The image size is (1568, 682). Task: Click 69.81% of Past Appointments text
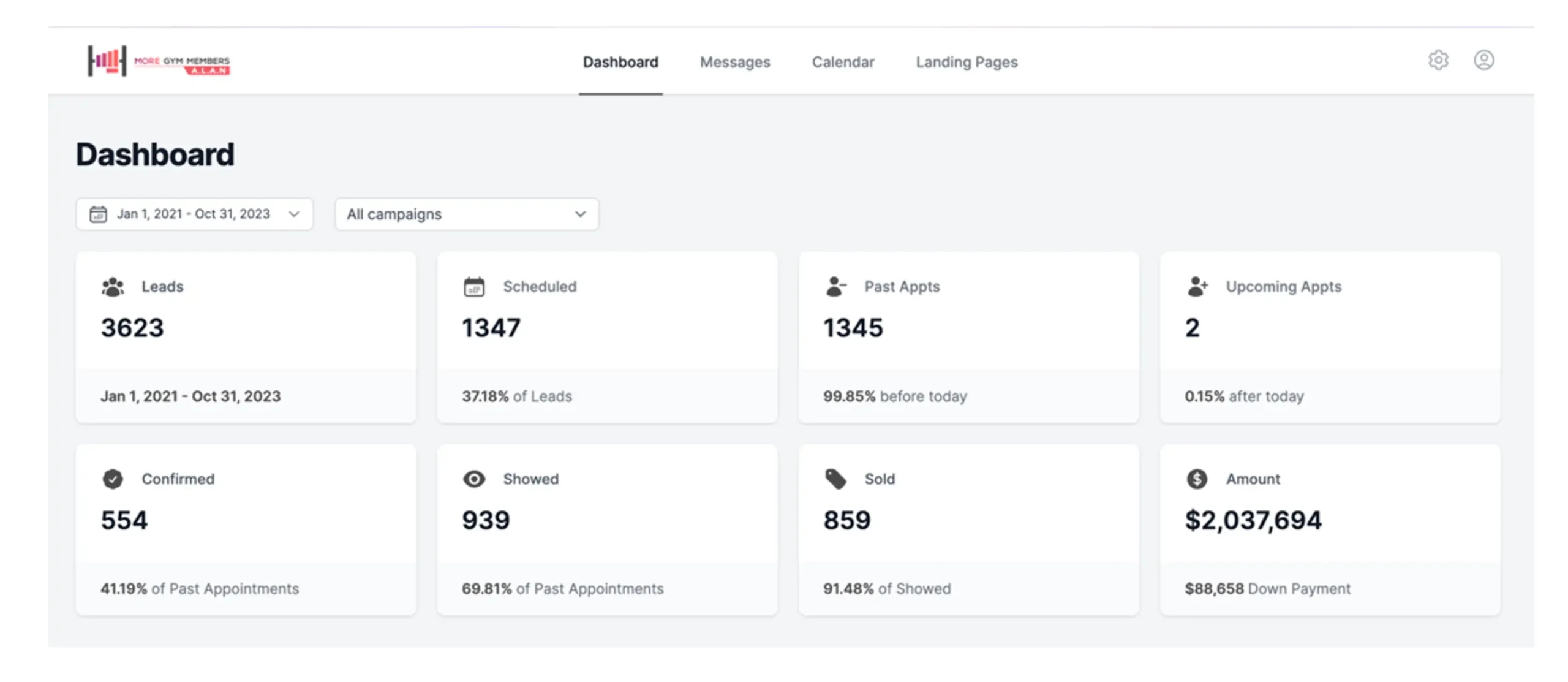[x=562, y=589]
